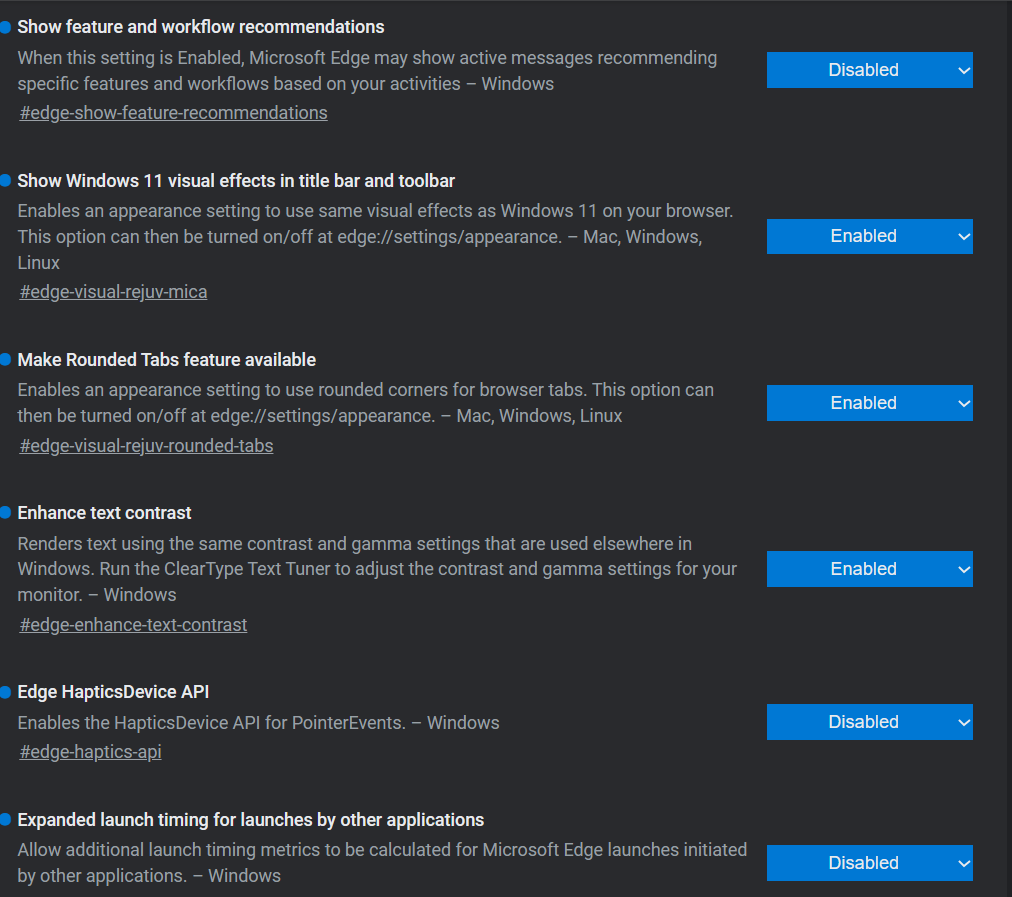Image resolution: width=1012 pixels, height=897 pixels.
Task: Select the Make Rounded Tabs feature available title
Action: [x=167, y=360]
